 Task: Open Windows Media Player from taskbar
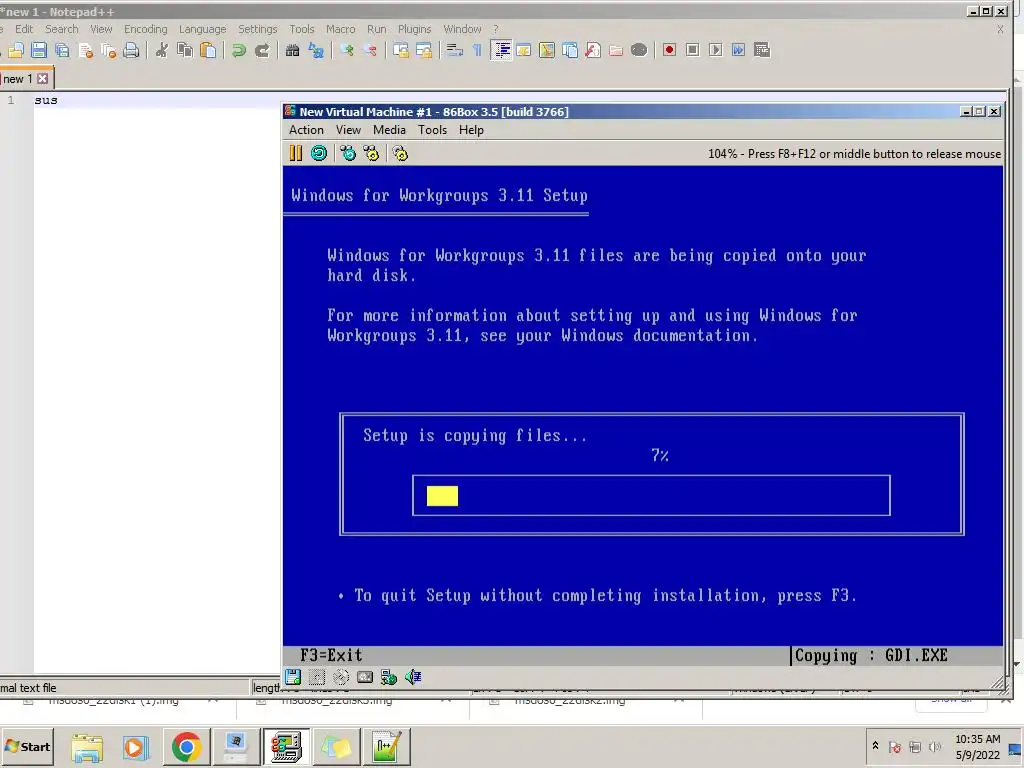pyautogui.click(x=136, y=746)
